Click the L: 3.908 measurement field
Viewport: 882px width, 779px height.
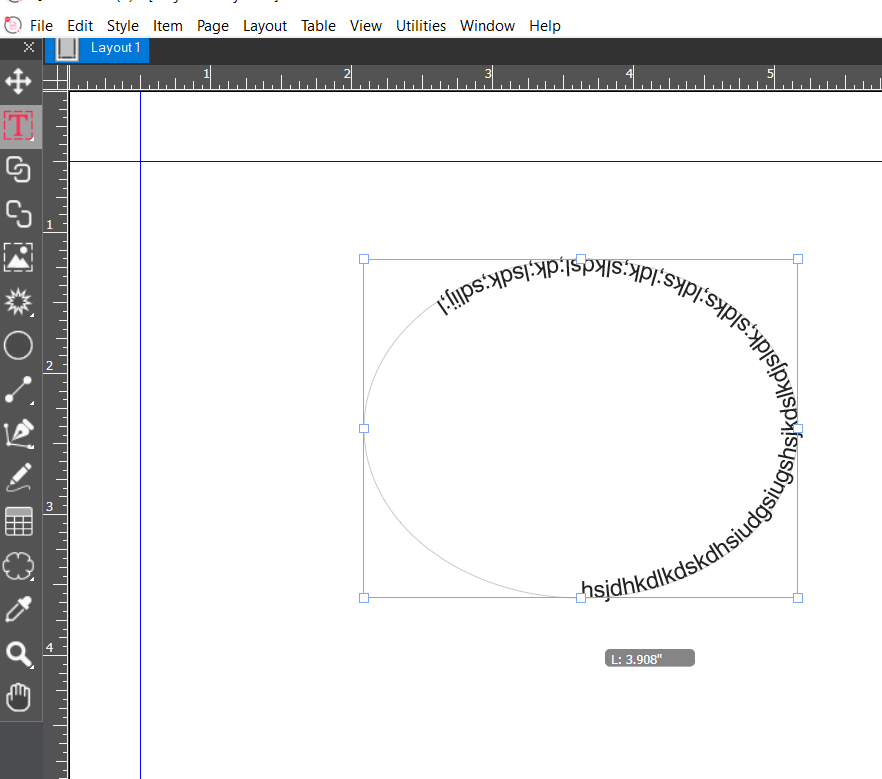[649, 658]
